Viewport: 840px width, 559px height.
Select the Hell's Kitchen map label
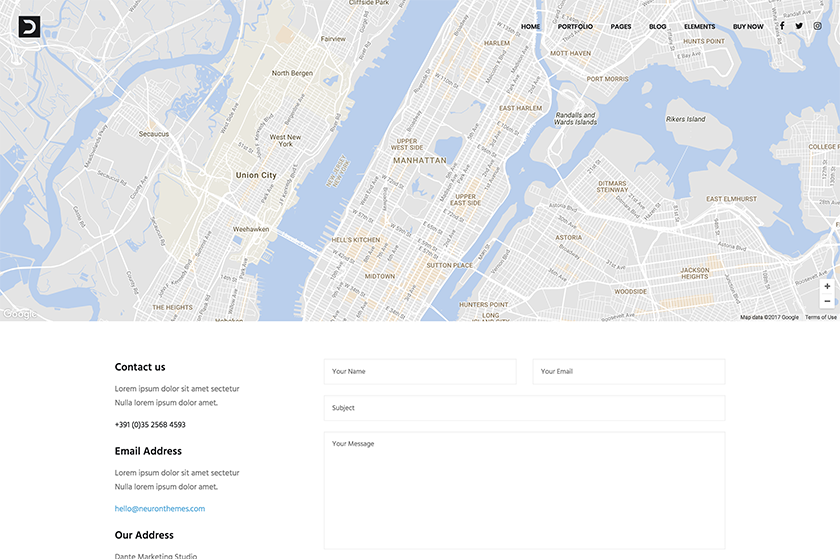(356, 240)
